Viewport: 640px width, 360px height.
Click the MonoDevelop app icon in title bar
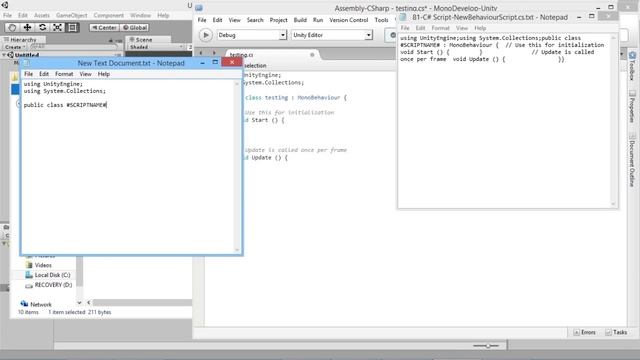pyautogui.click(x=199, y=8)
